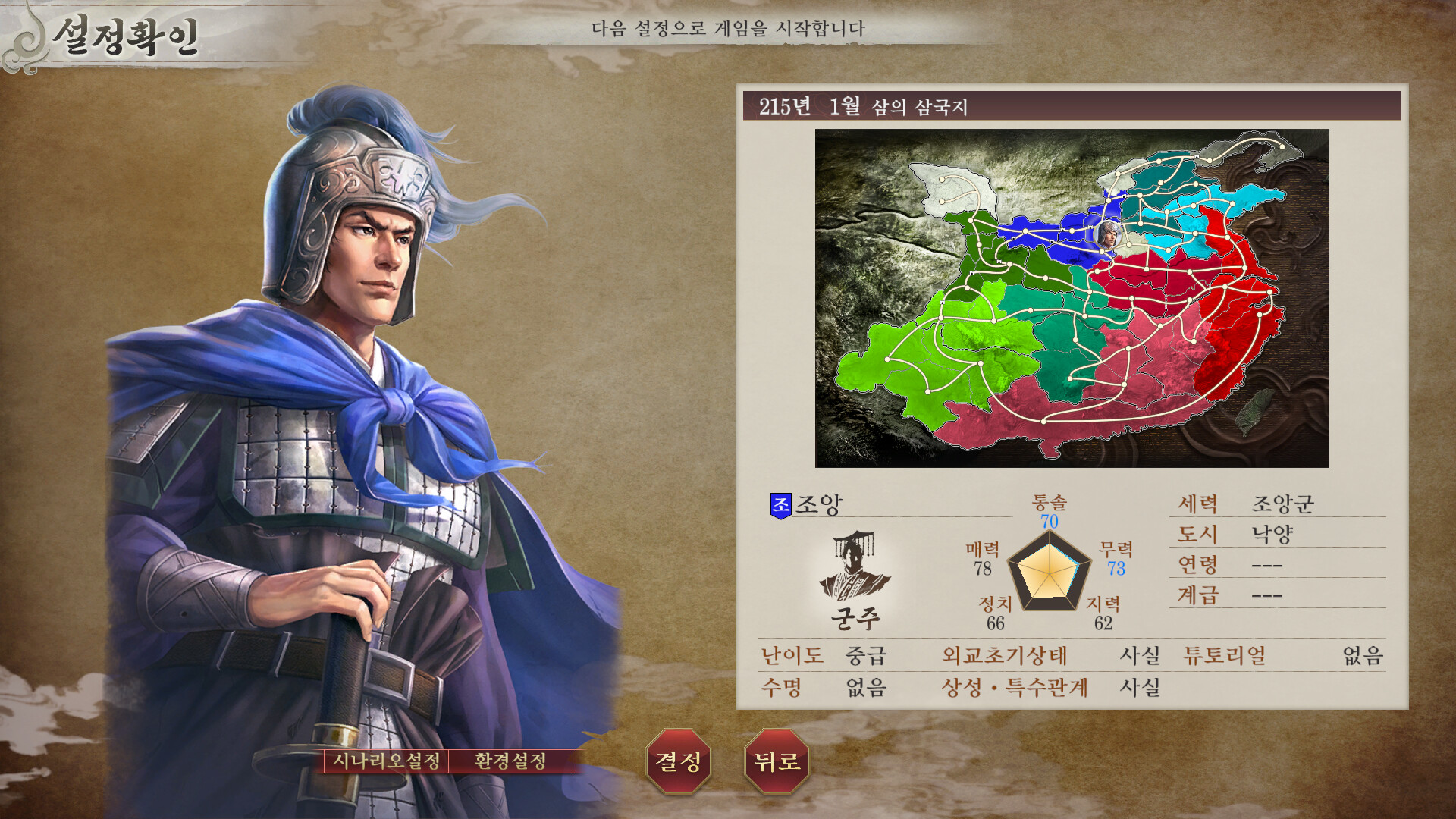The image size is (1456, 819).
Task: Click the scenario map thumbnail
Action: 1072,298
